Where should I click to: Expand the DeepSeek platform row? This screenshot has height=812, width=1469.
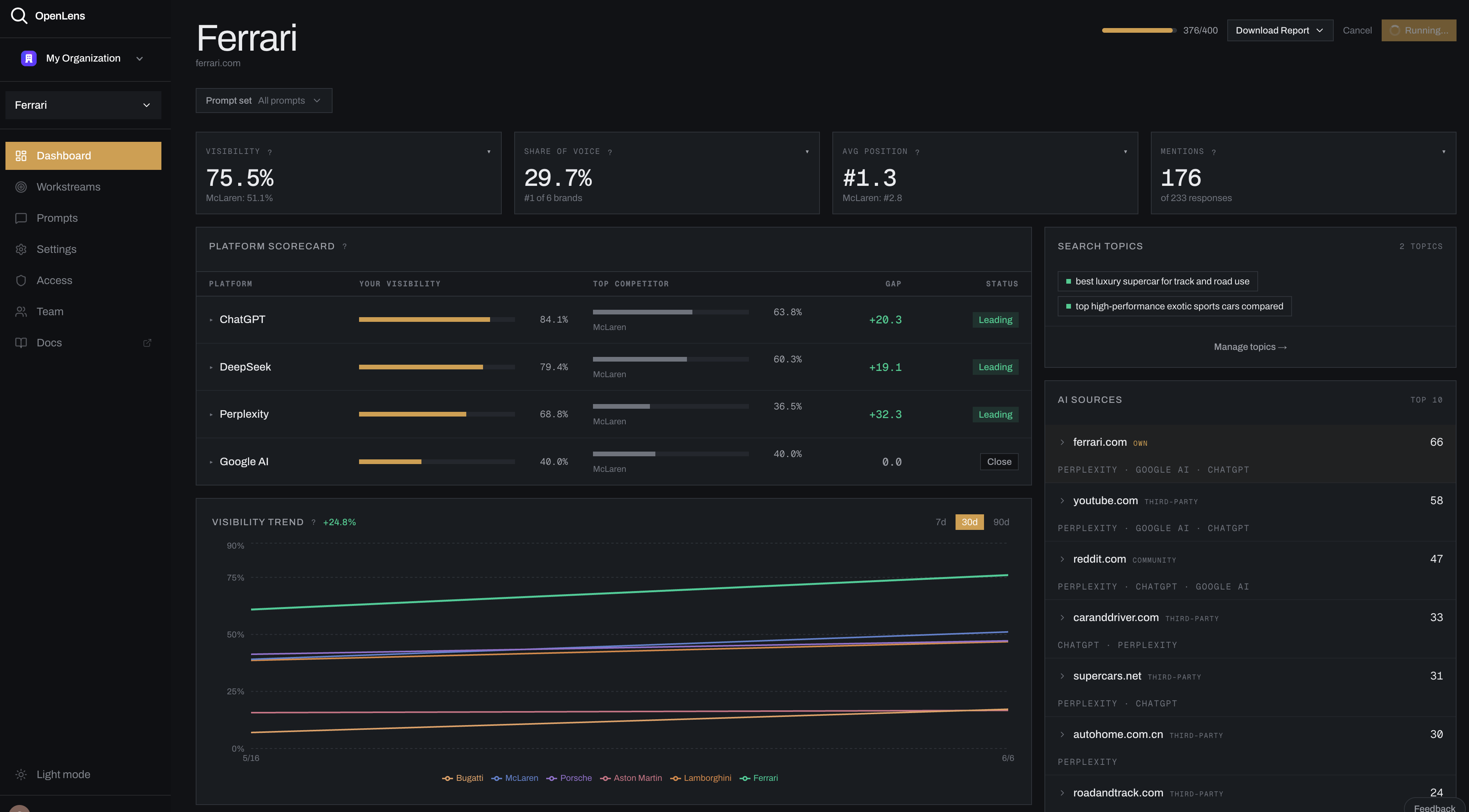(211, 367)
